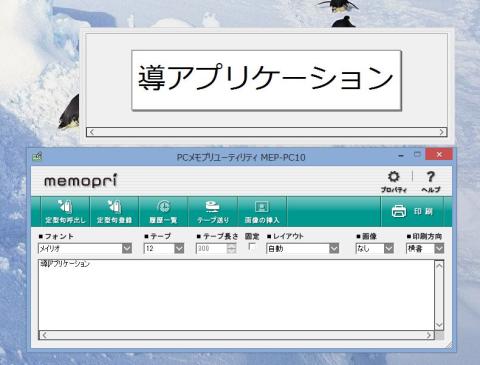Minimize the PCメモプリユーティリティ window
The height and width of the screenshot is (365, 480).
tap(401, 155)
